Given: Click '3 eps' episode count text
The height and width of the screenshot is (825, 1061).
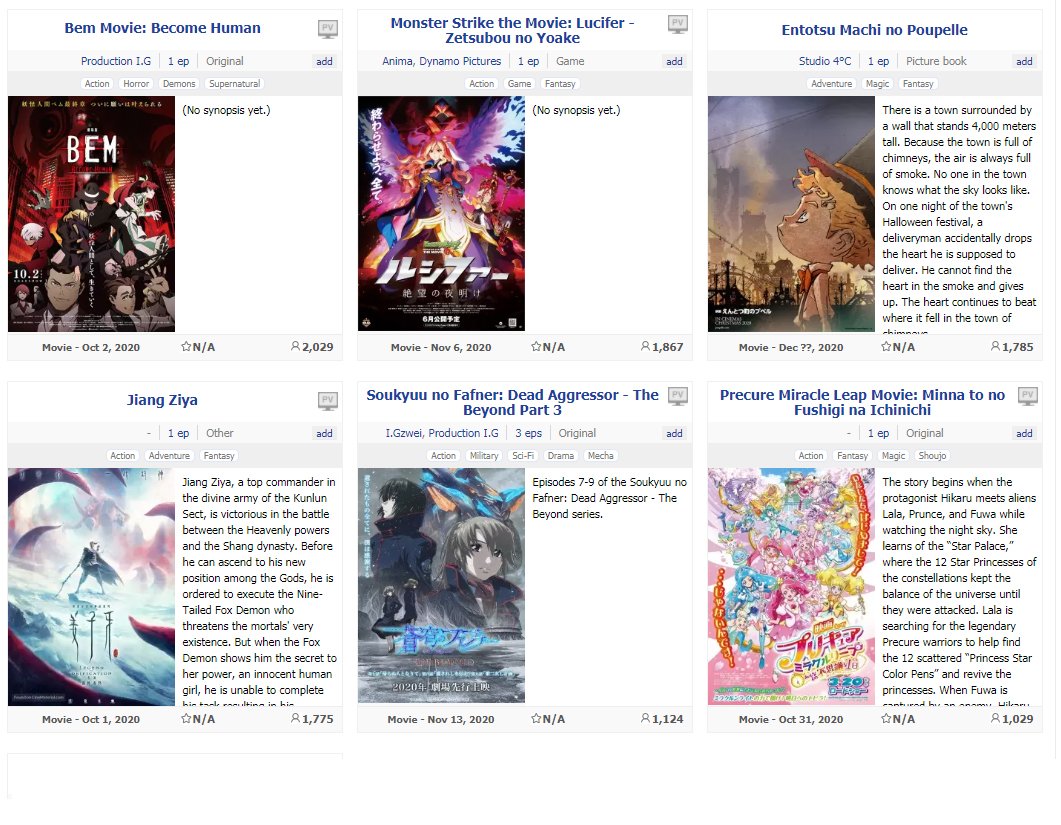Looking at the screenshot, I should 528,433.
